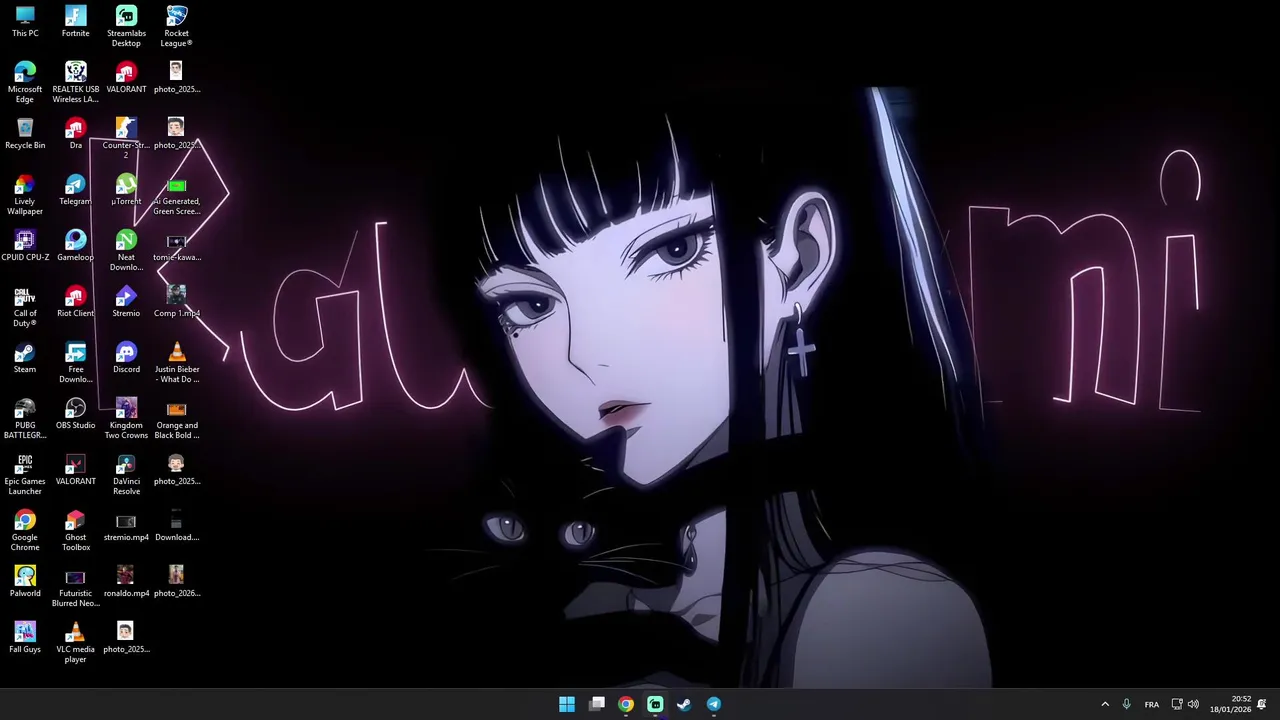Select the Microsoft Edge desktop icon

25,83
